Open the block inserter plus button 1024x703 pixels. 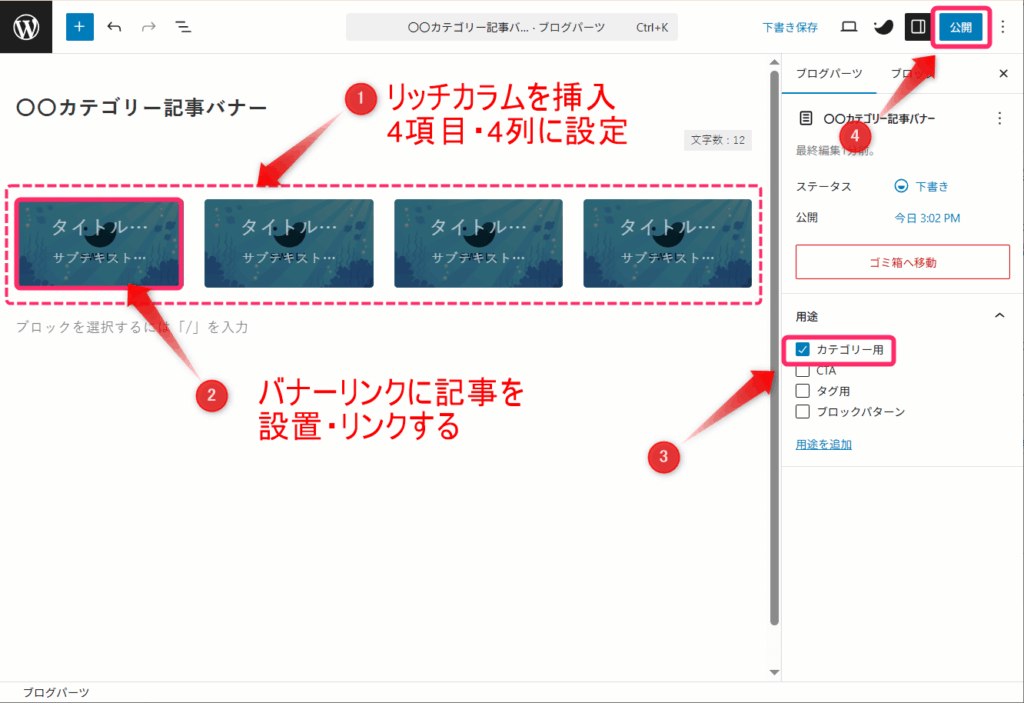pyautogui.click(x=80, y=27)
